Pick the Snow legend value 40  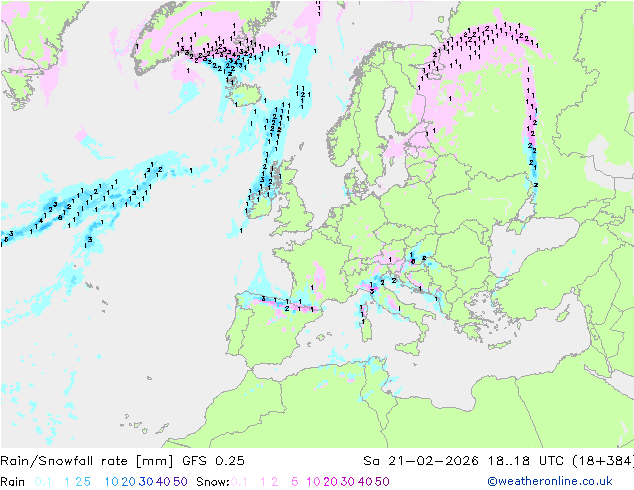pos(365,482)
